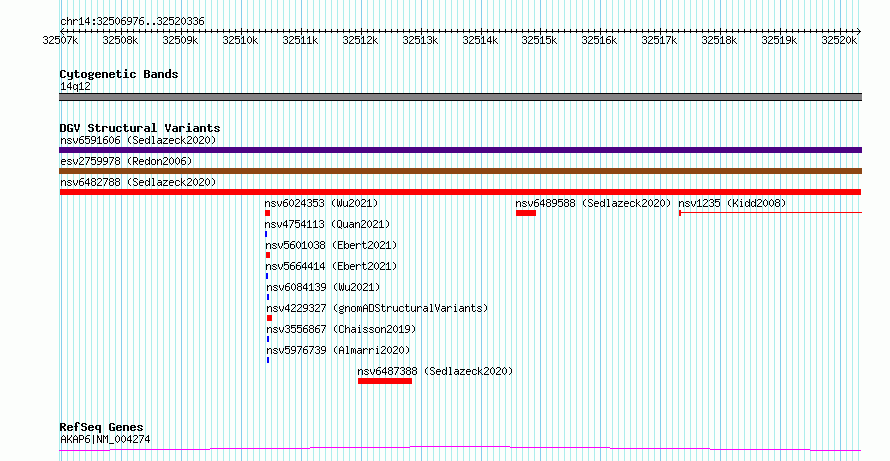Click the Cytogenetic Bands track title
This screenshot has width=890, height=461.
click(x=119, y=74)
